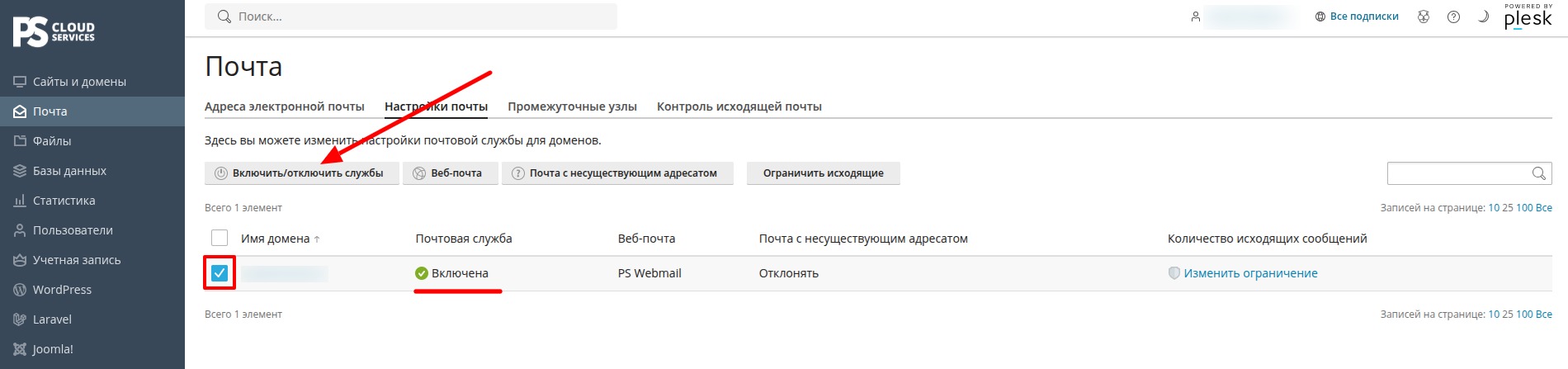Viewport: 1568px width, 369px height.
Task: Show 25 records per page
Action: tap(1508, 208)
